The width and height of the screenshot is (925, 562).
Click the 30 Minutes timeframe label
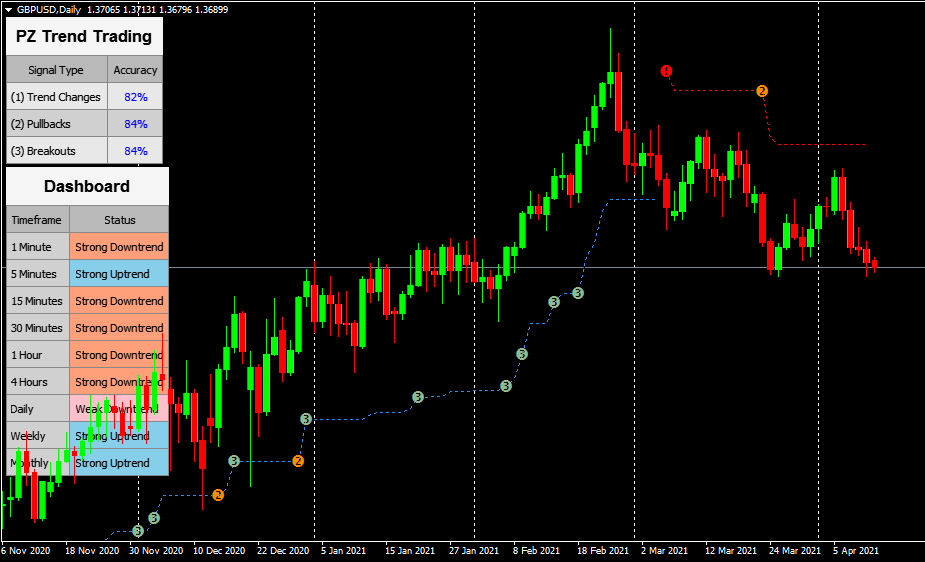tap(37, 328)
